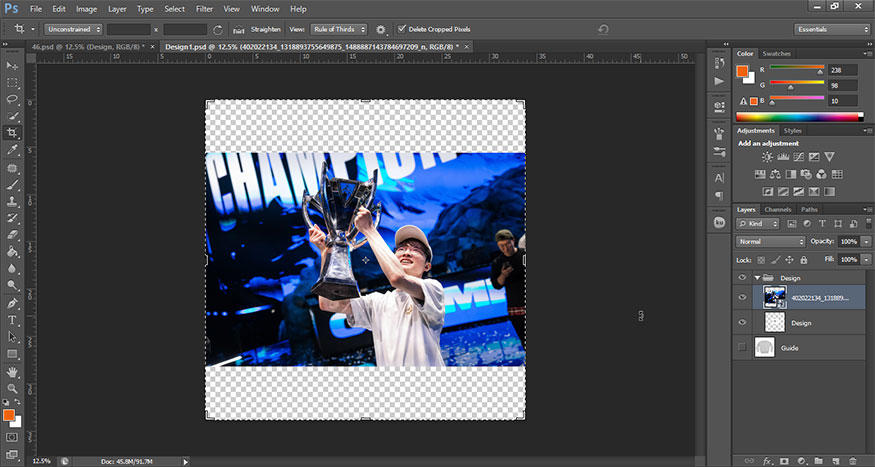Screen dimensions: 875x467
Task: Switch to the Channels tab
Action: click(777, 209)
